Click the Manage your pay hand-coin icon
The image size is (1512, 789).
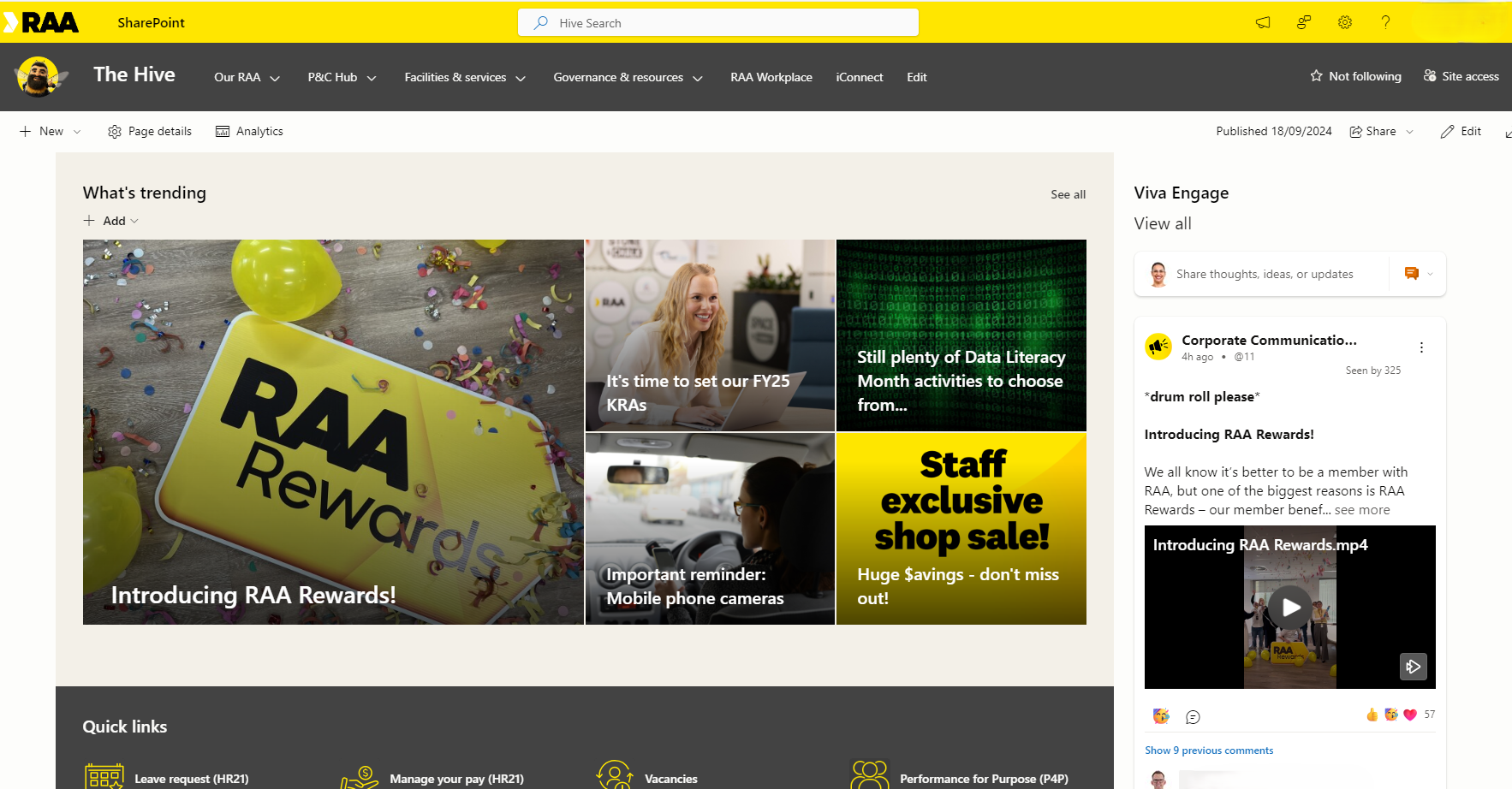click(x=360, y=777)
